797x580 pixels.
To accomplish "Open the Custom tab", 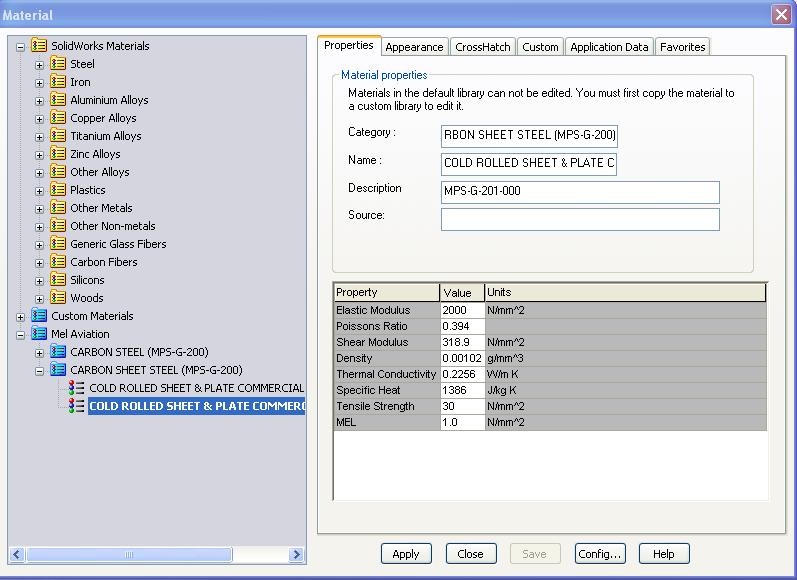I will (x=540, y=47).
